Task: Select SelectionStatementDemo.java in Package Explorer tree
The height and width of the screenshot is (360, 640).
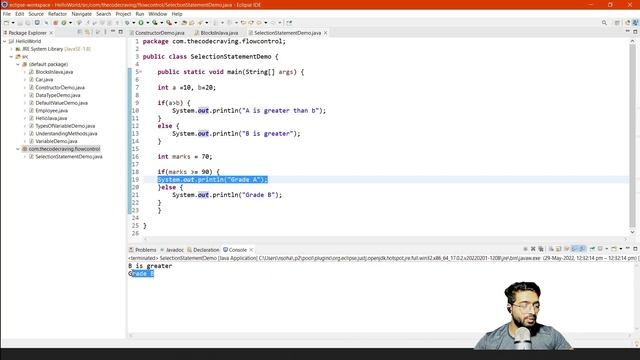Action: pos(69,157)
